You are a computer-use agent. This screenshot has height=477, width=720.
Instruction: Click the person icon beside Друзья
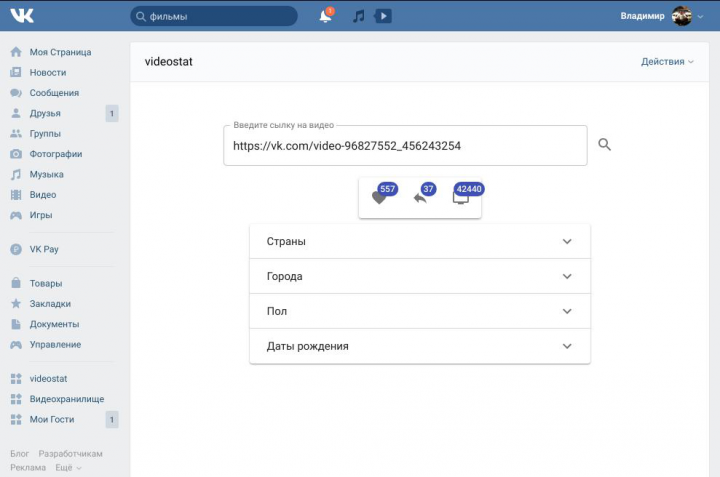coord(16,113)
